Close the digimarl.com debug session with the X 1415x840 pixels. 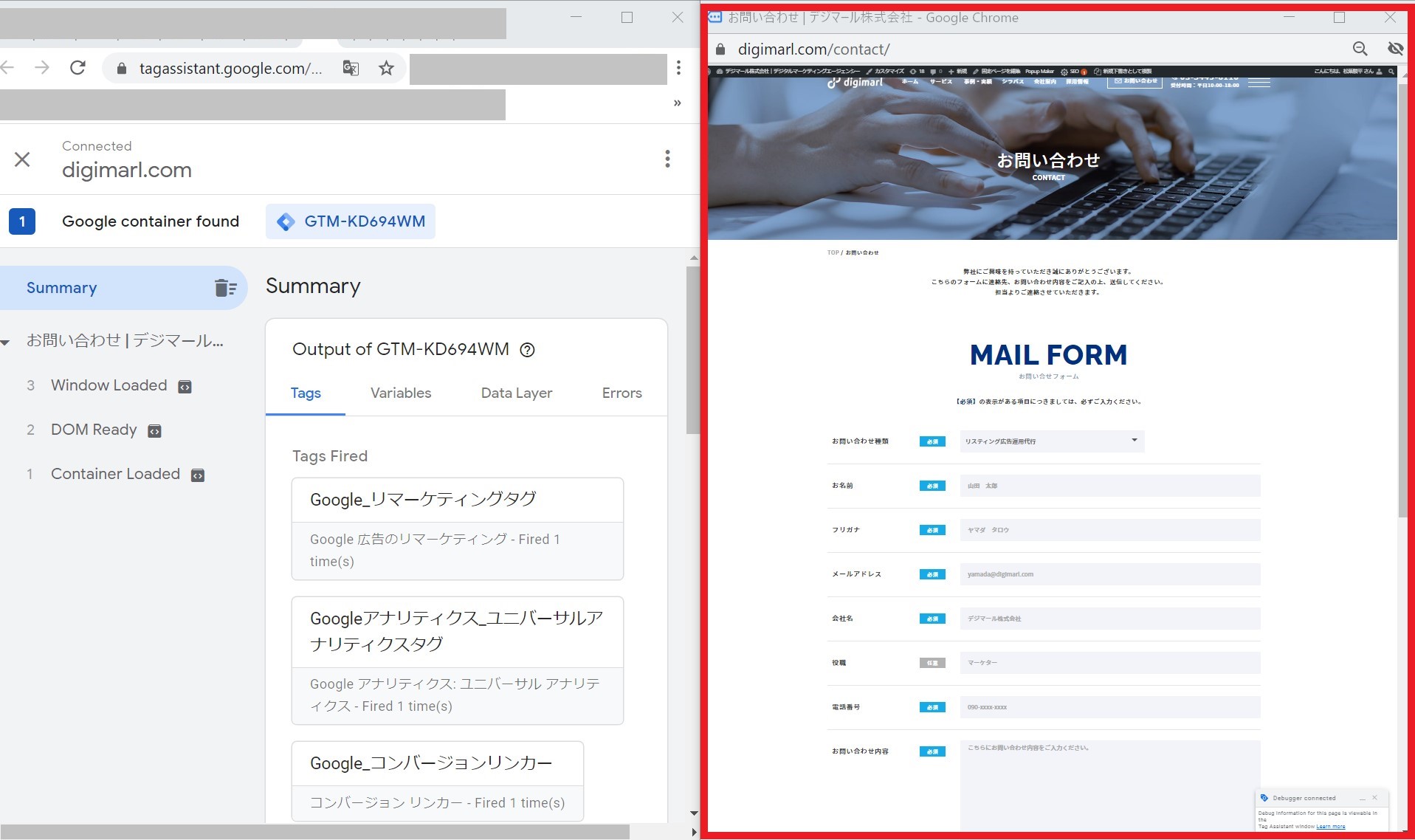point(22,159)
